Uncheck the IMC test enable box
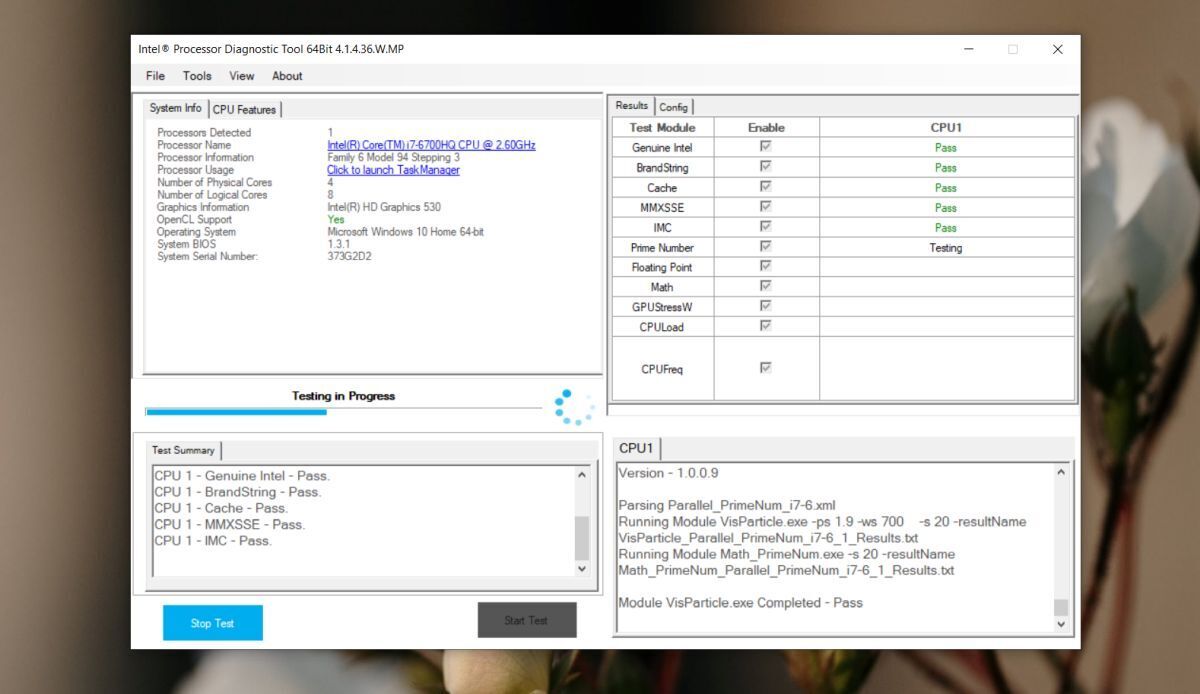This screenshot has width=1200, height=694. coord(765,226)
